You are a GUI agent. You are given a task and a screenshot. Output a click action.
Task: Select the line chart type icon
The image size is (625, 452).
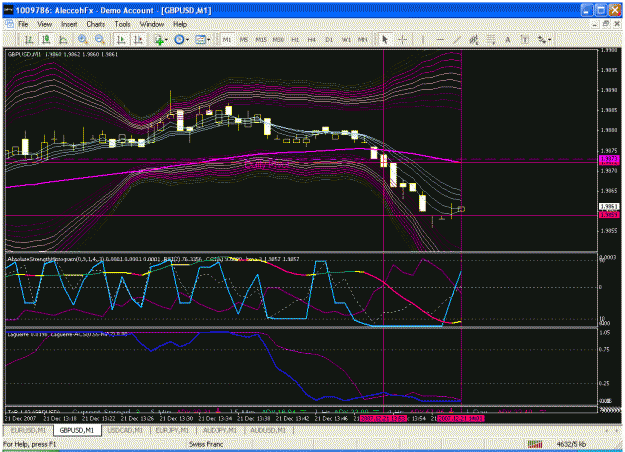(63, 39)
